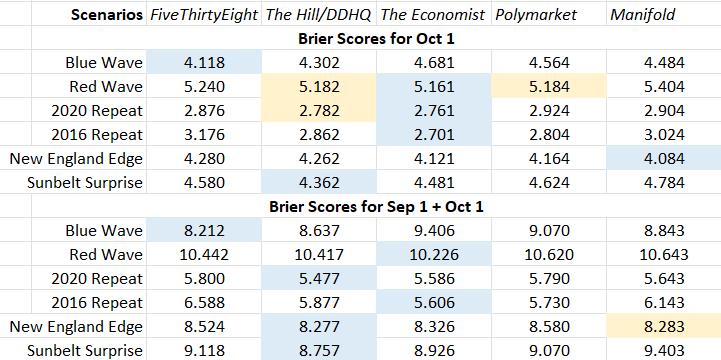Screen dimensions: 721x360
Task: Click the cell containing 10.643
Action: click(x=664, y=254)
